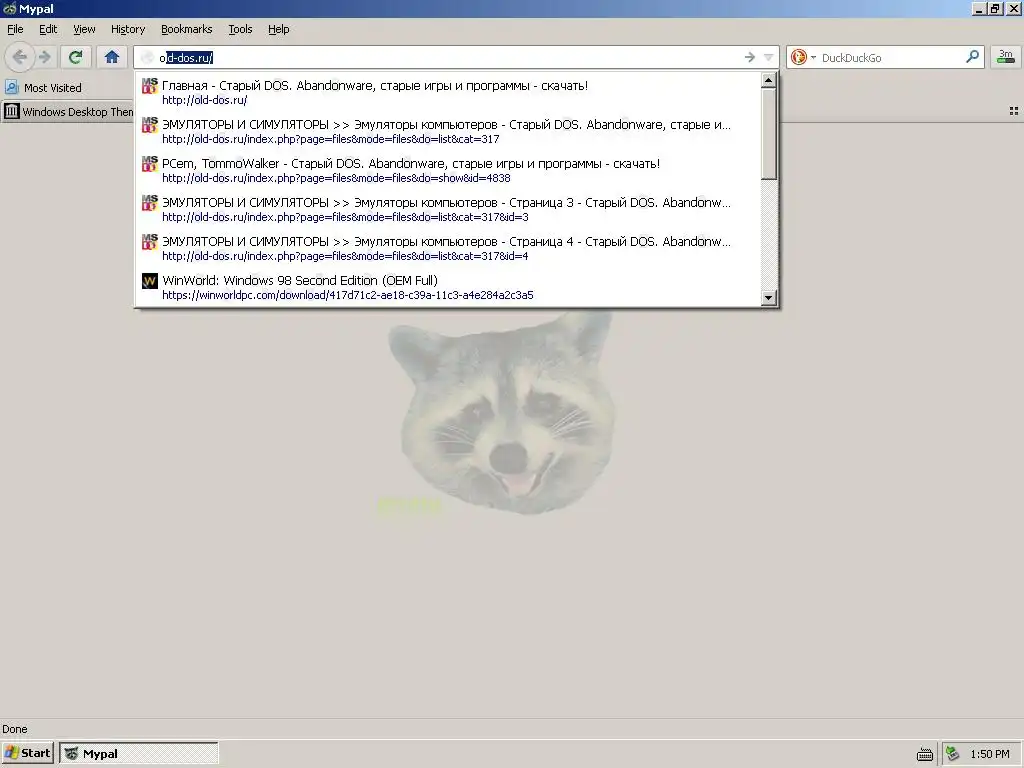1024x768 pixels.
Task: Open the History menu
Action: point(128,29)
